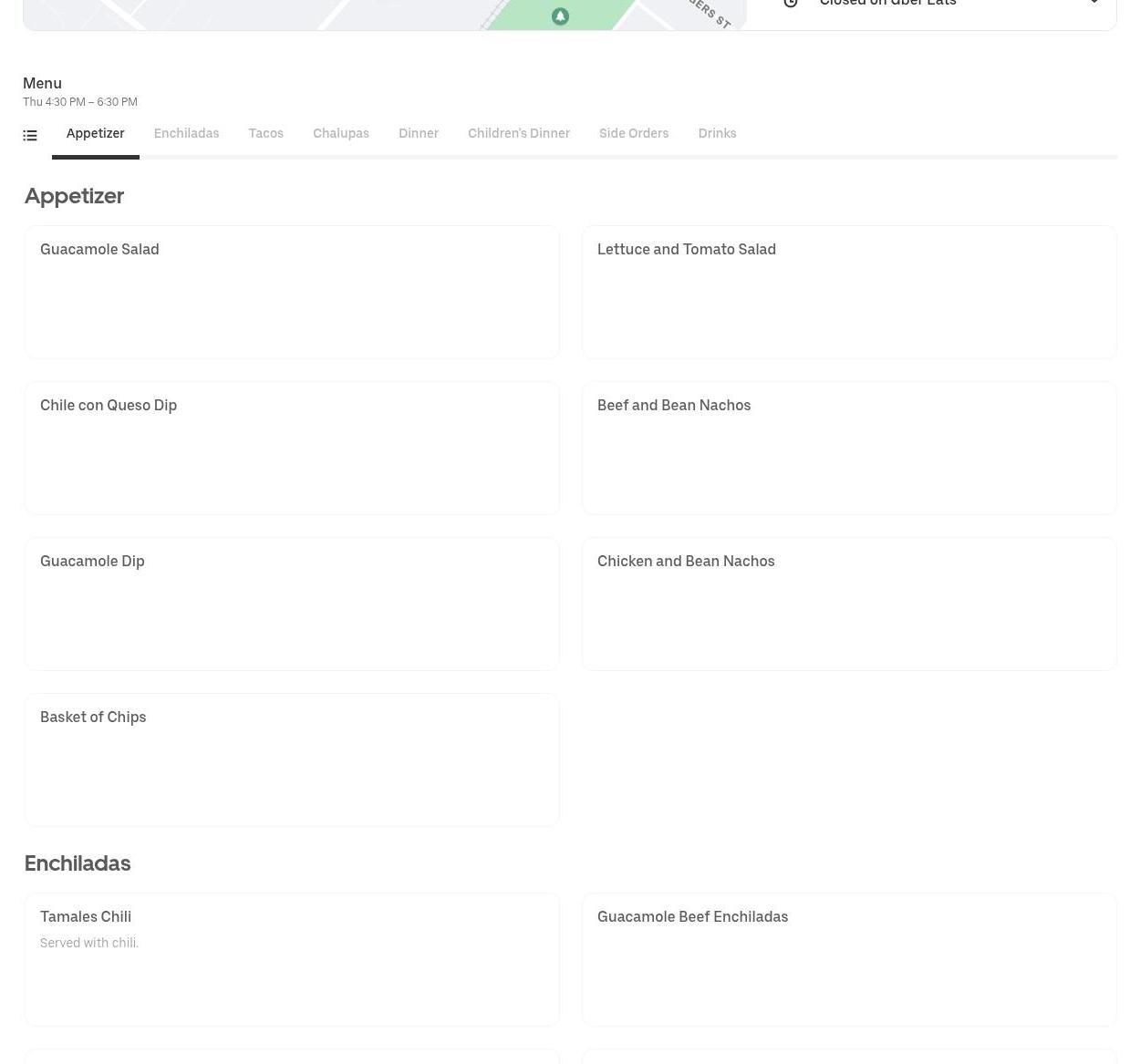Open the Guacamole Salad item

292,292
